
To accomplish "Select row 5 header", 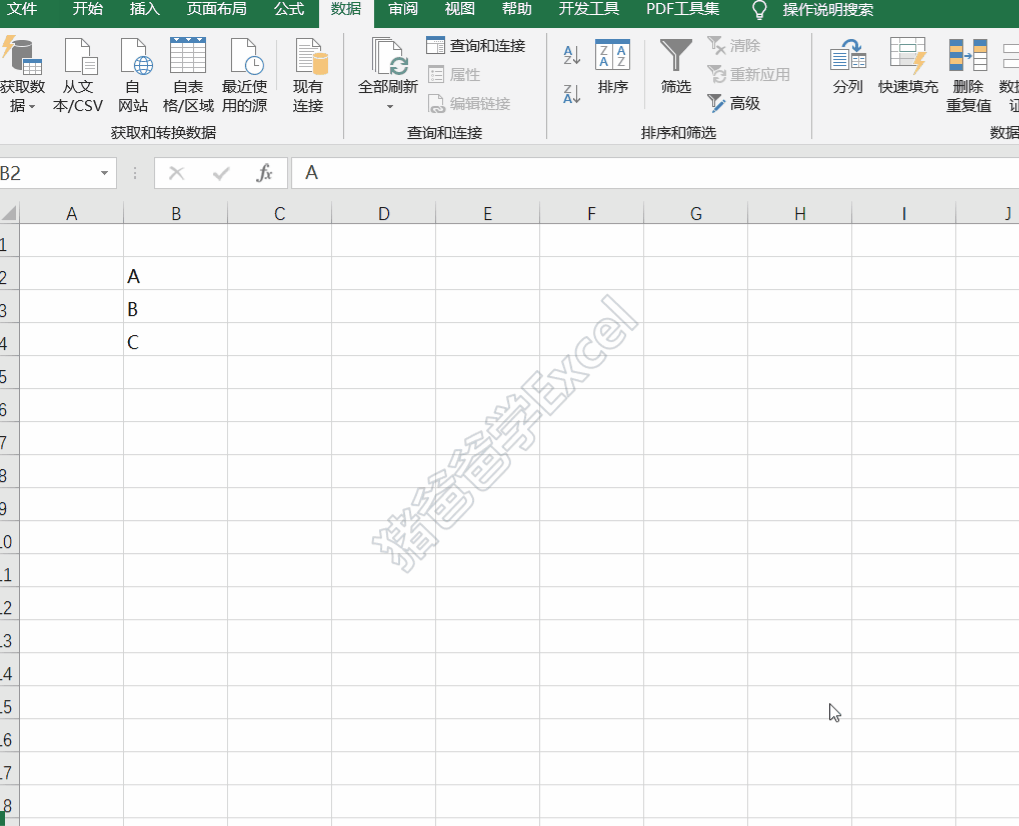I will pos(9,373).
